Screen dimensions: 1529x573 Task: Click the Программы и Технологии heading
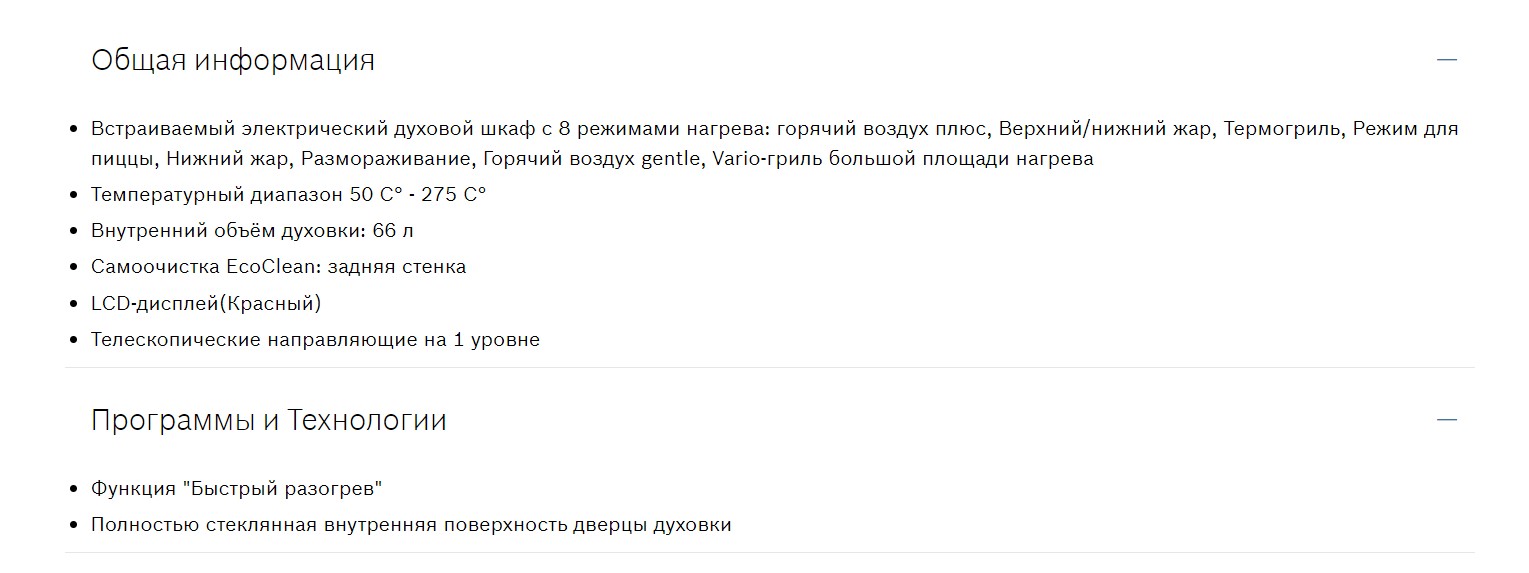[268, 420]
